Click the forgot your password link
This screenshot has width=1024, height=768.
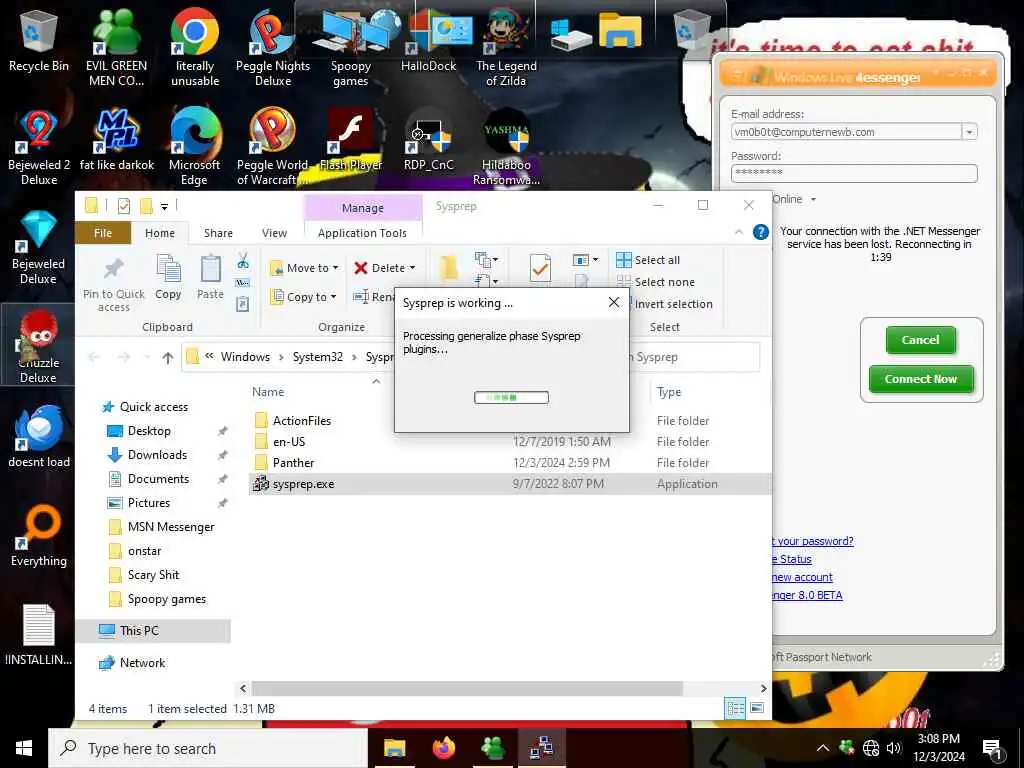(x=812, y=541)
